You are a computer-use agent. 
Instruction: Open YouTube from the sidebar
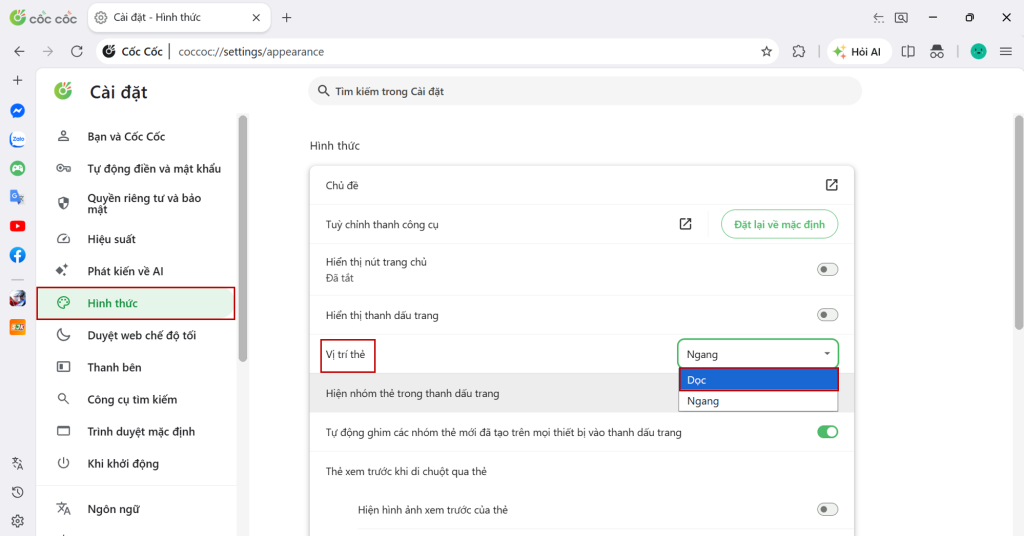tap(18, 226)
